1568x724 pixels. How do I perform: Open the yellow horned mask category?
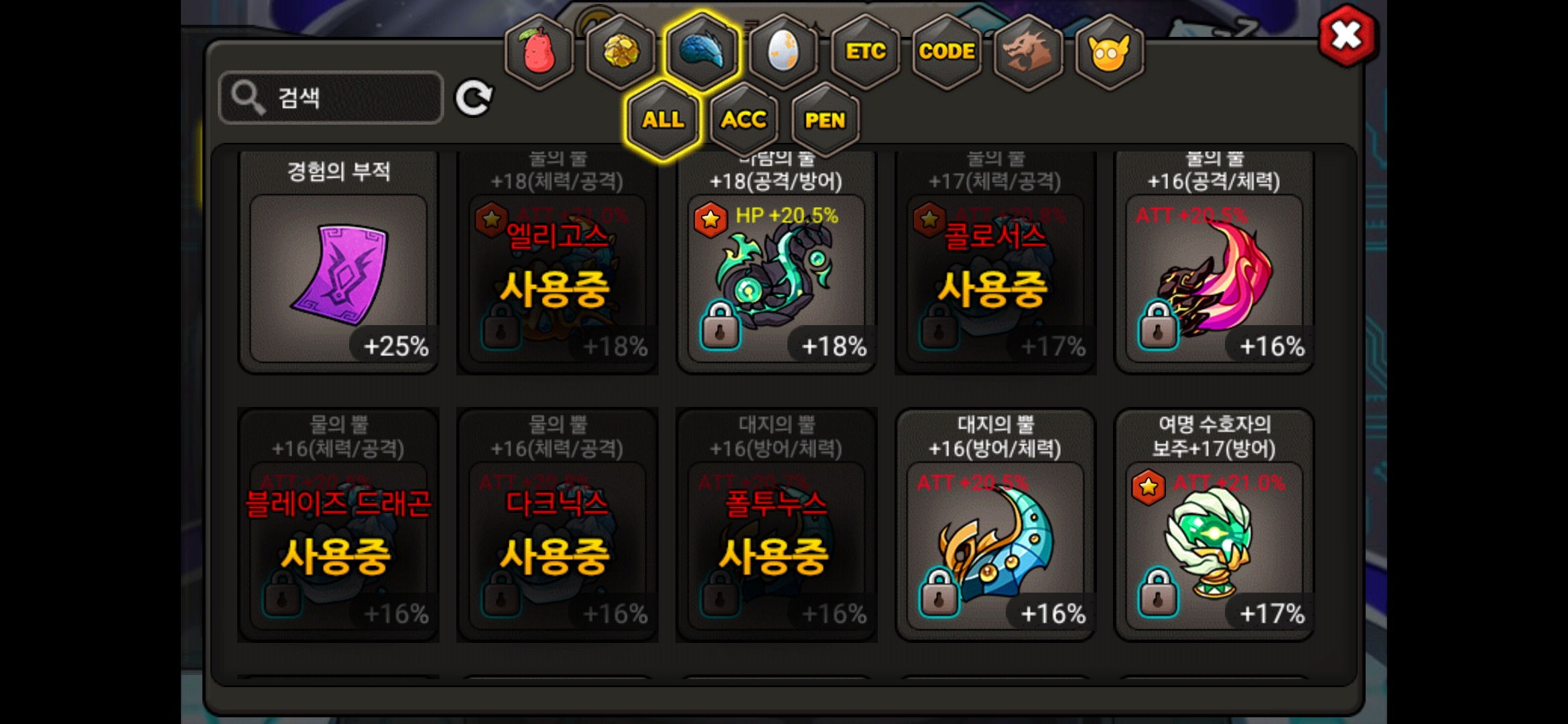click(1109, 52)
